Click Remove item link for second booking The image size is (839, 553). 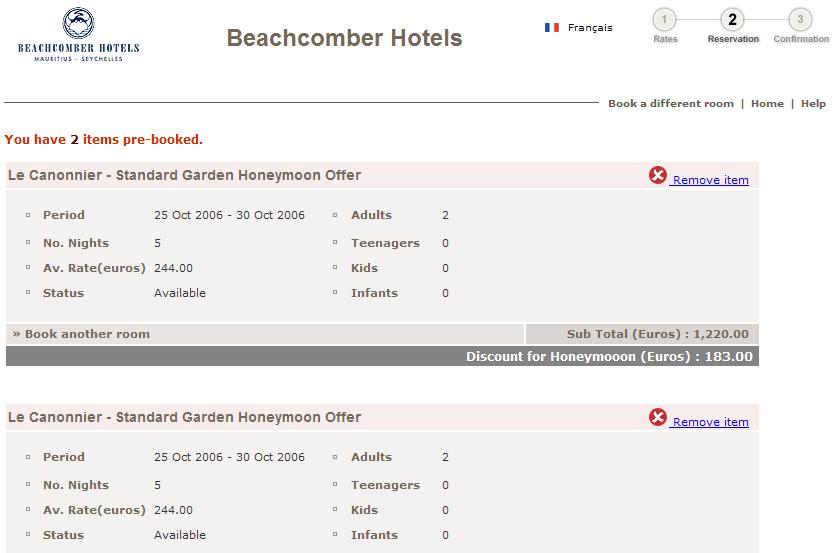point(710,422)
